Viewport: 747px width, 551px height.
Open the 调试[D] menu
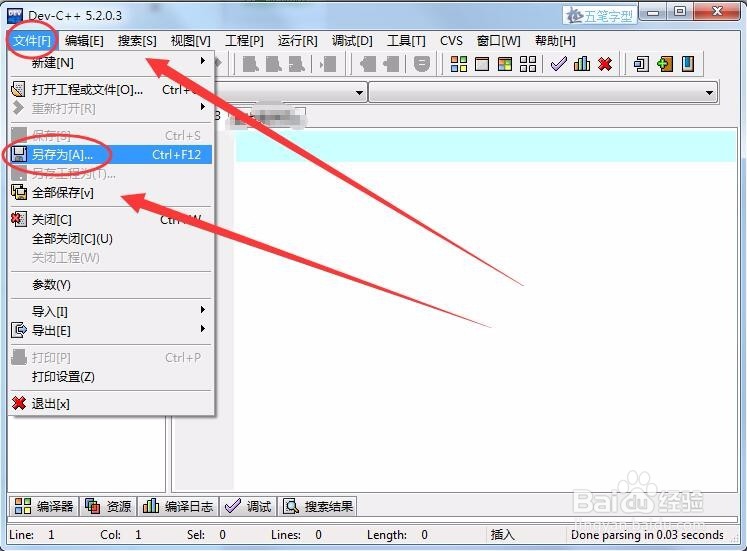[x=352, y=41]
